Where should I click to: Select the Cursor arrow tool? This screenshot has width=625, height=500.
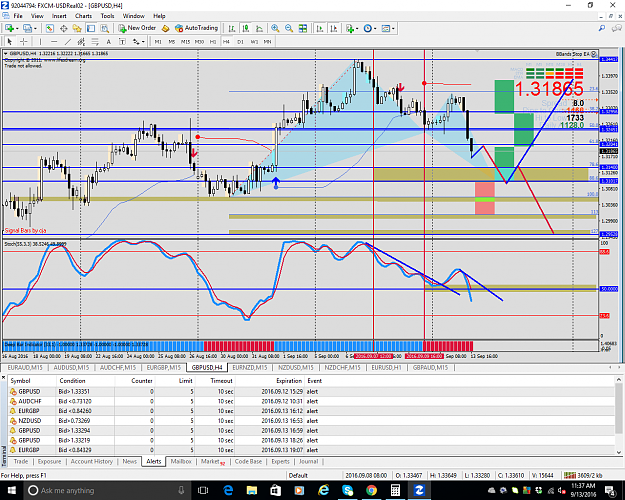click(10, 41)
